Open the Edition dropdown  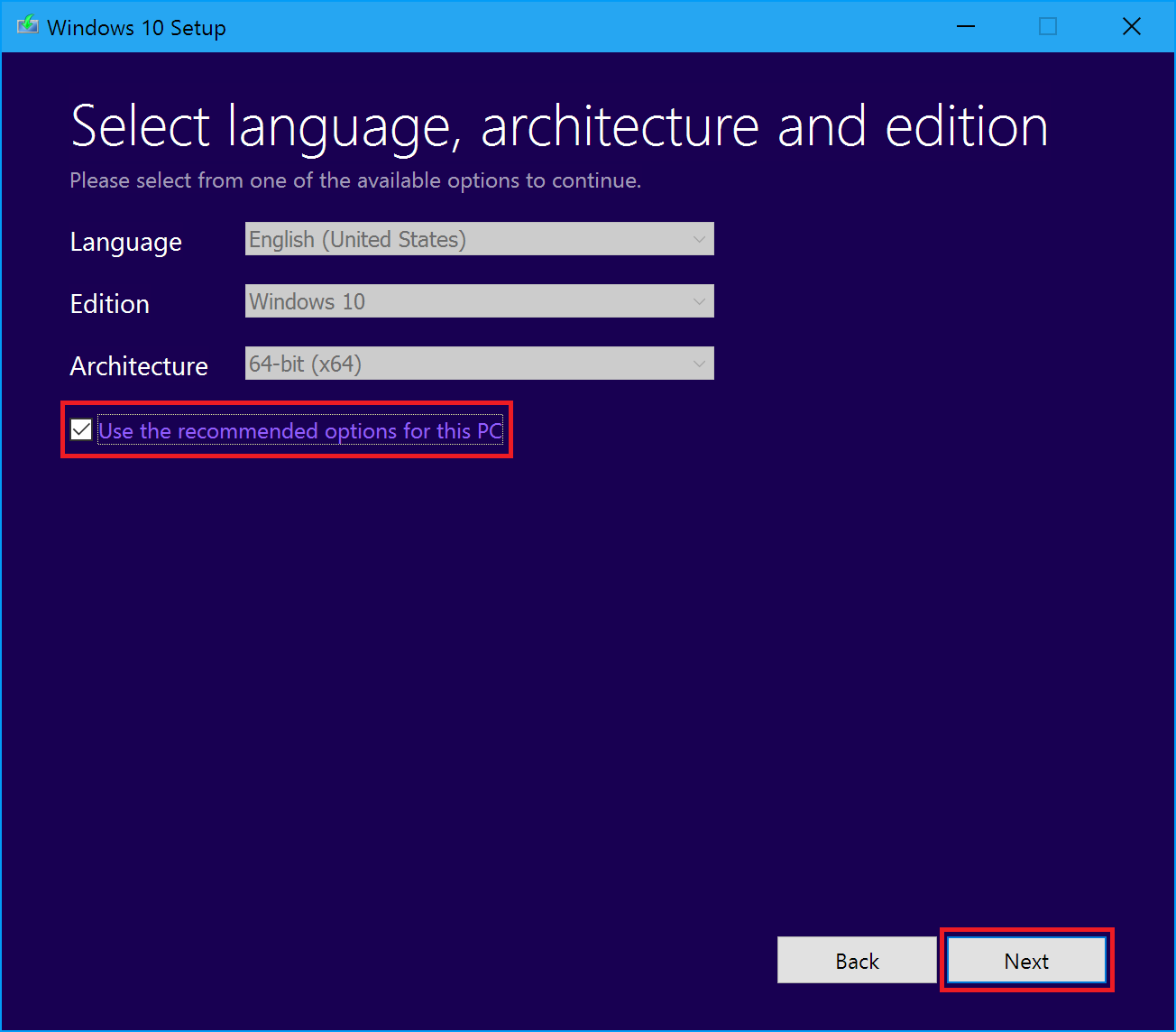click(480, 301)
